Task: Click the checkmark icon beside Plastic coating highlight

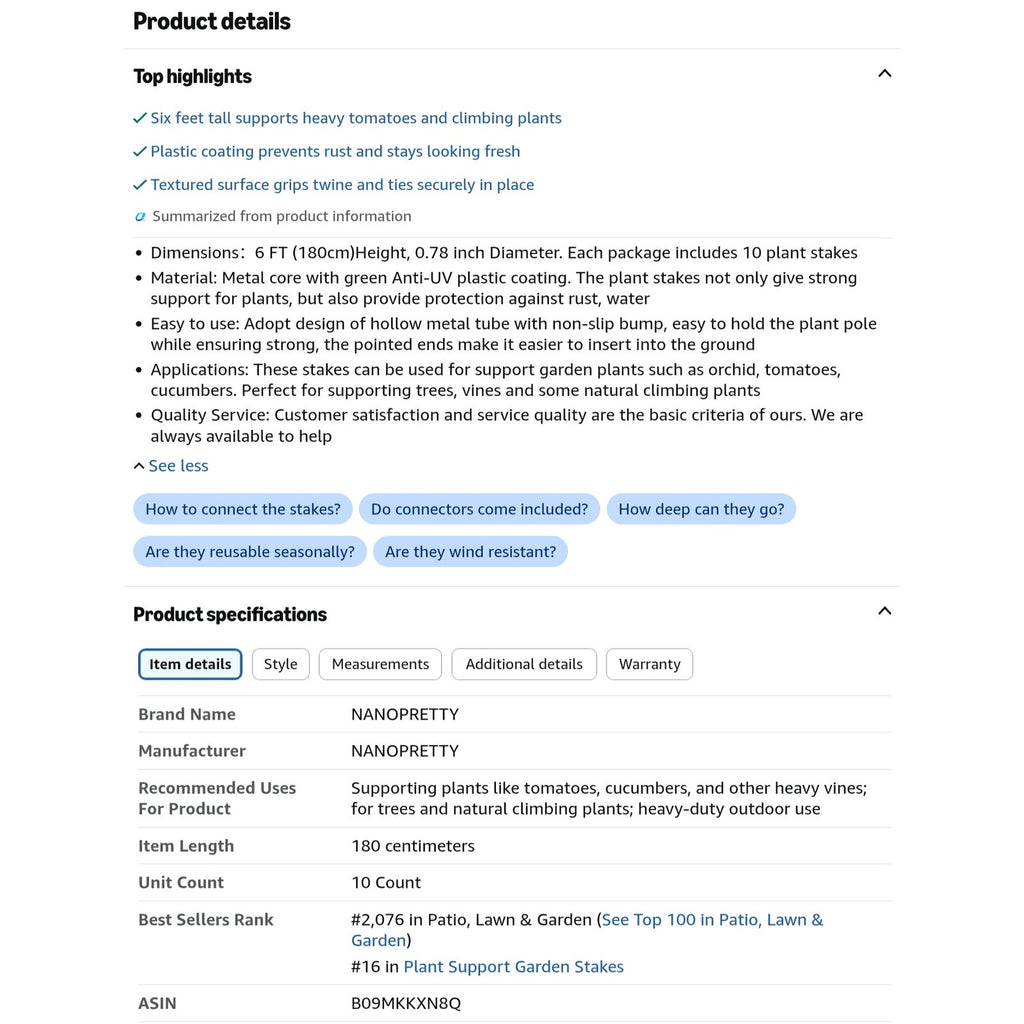Action: [x=140, y=152]
